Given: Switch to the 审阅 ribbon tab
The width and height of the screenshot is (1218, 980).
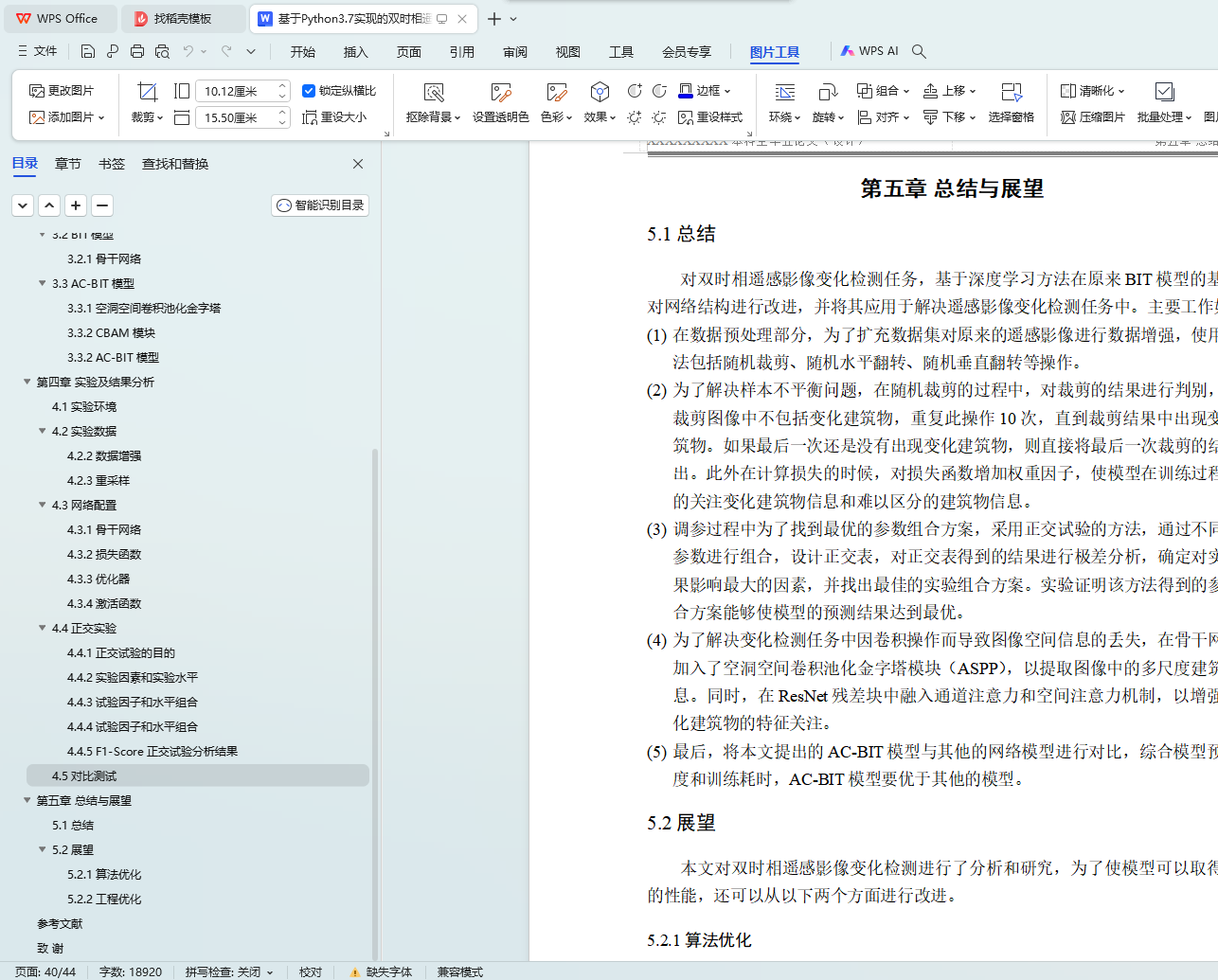Looking at the screenshot, I should [x=515, y=52].
